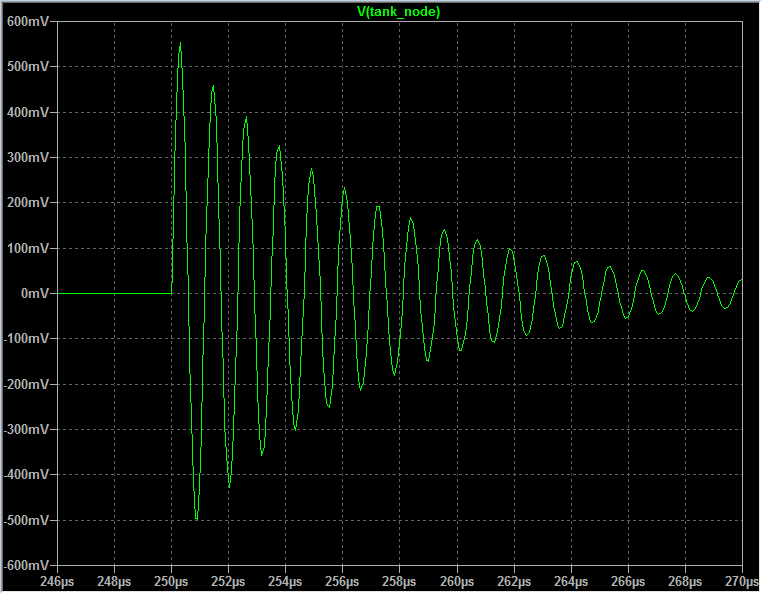Click the 262µs time axis label
This screenshot has width=761, height=593.
click(x=514, y=581)
